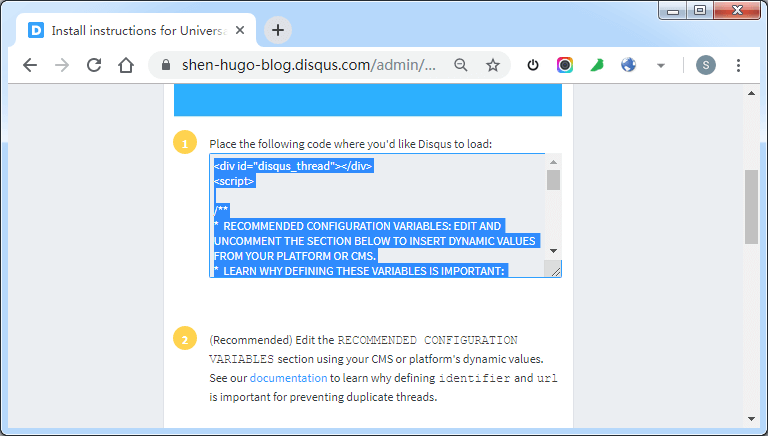The height and width of the screenshot is (436, 768).
Task: Maximize the browser window
Action: point(700,11)
